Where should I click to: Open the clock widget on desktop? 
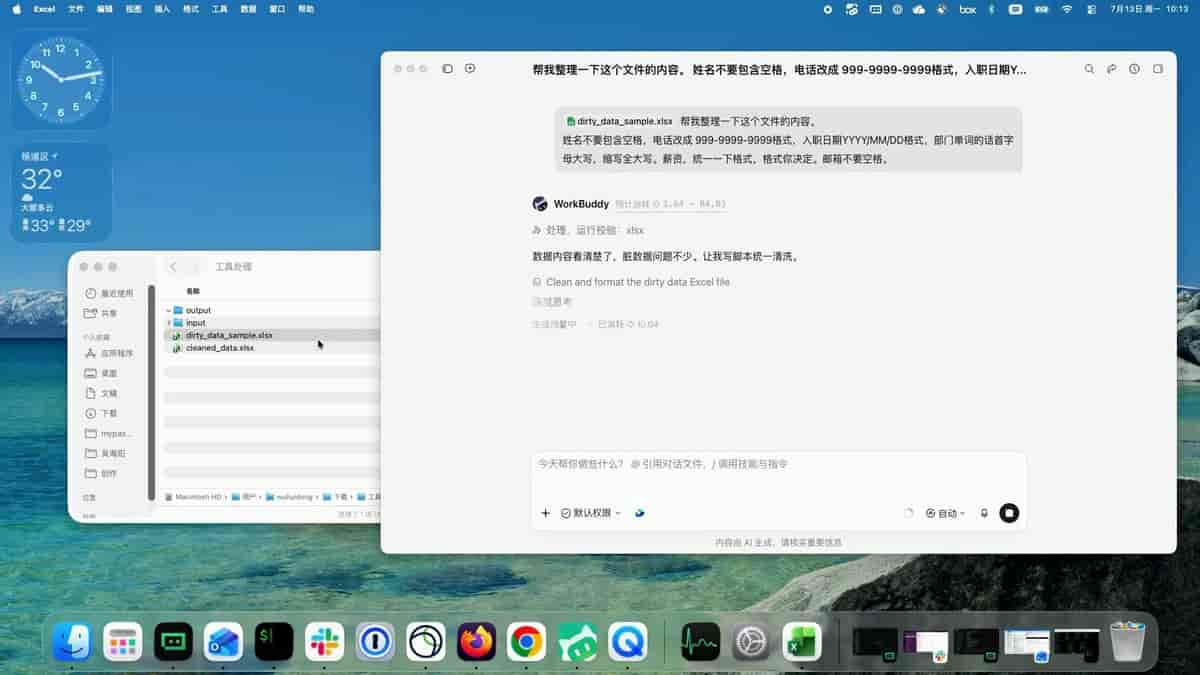pos(61,77)
